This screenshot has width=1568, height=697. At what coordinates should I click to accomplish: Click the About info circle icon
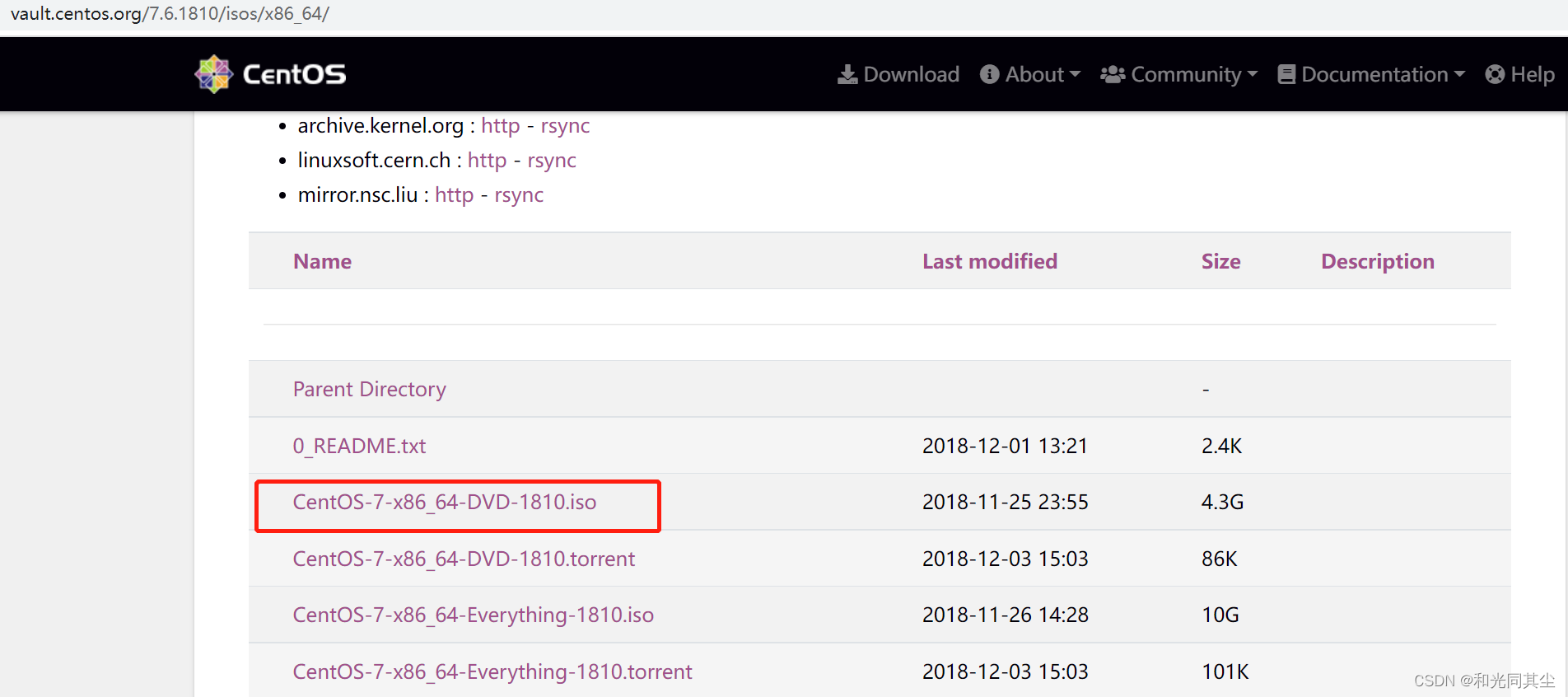990,75
